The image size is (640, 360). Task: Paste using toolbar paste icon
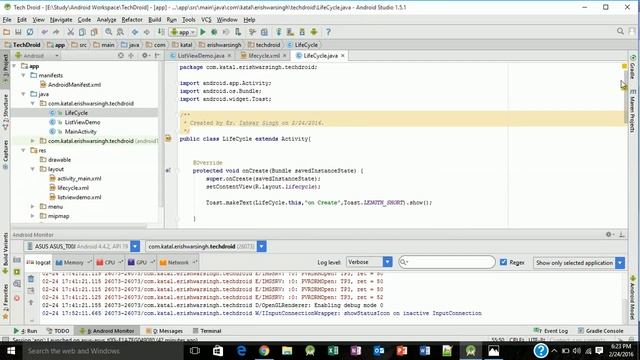(x=94, y=32)
